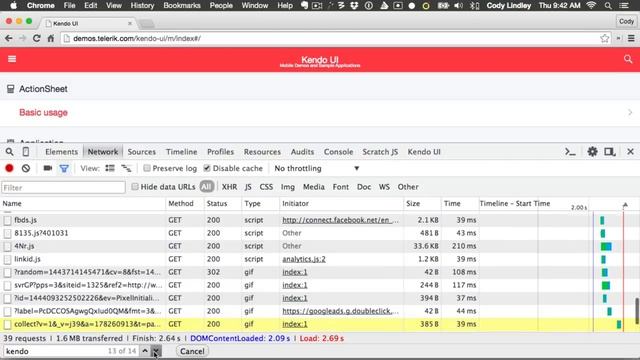Stop recording network log with red button
640x360 pixels.
9,168
